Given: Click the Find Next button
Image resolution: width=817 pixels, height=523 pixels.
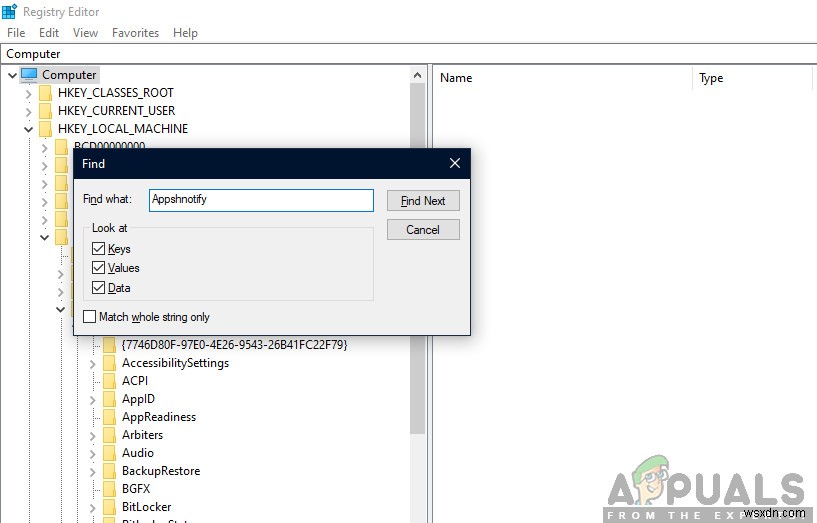Looking at the screenshot, I should 423,201.
